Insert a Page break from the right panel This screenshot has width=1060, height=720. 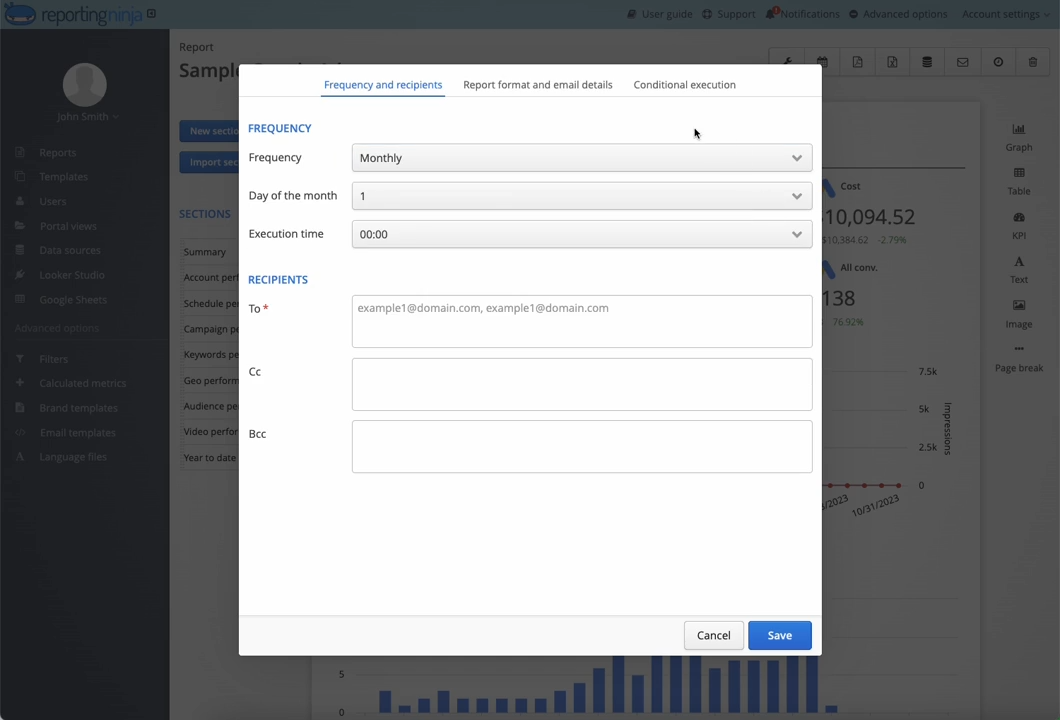click(x=1019, y=358)
